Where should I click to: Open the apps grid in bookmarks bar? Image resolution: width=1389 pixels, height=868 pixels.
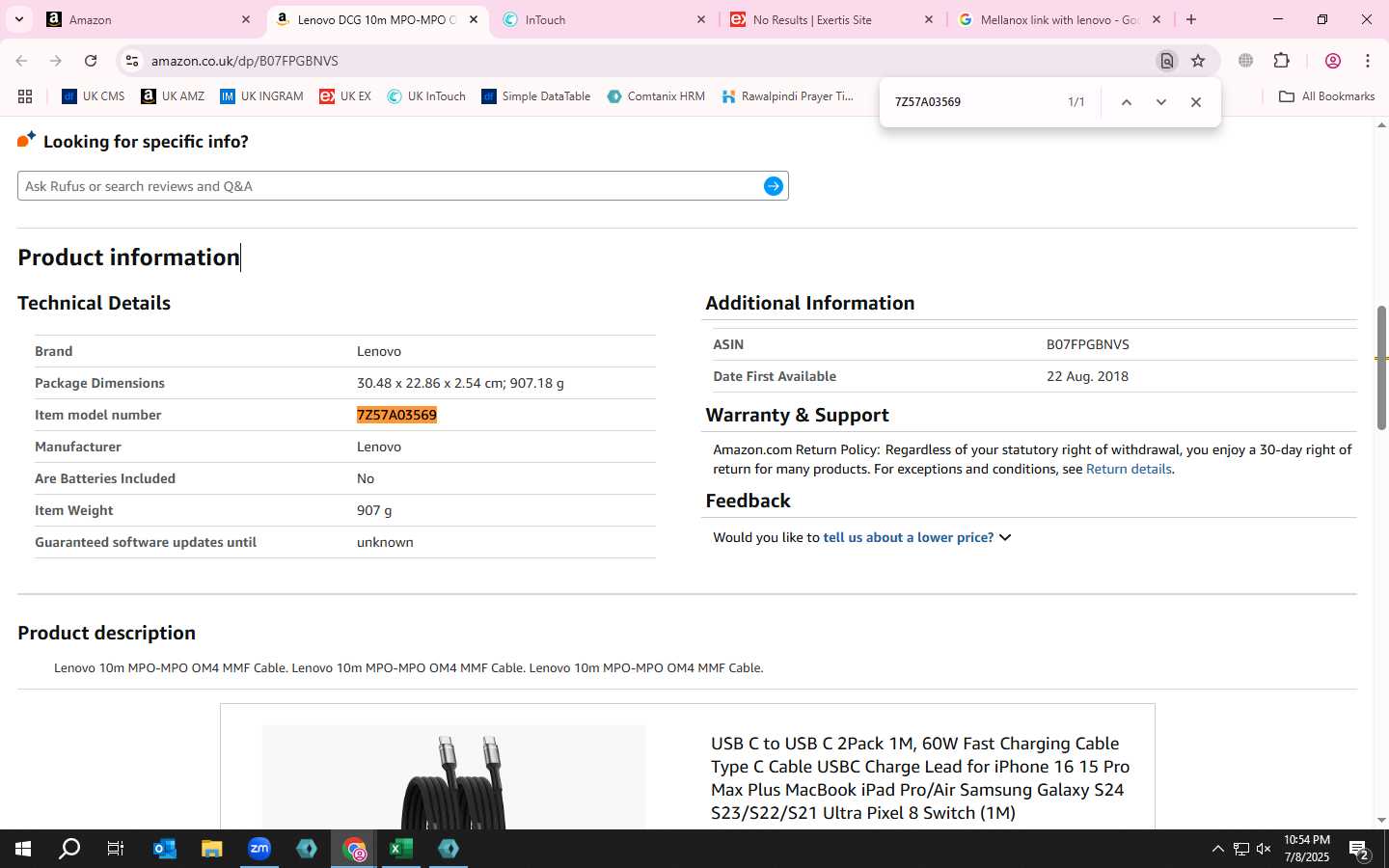pos(25,96)
